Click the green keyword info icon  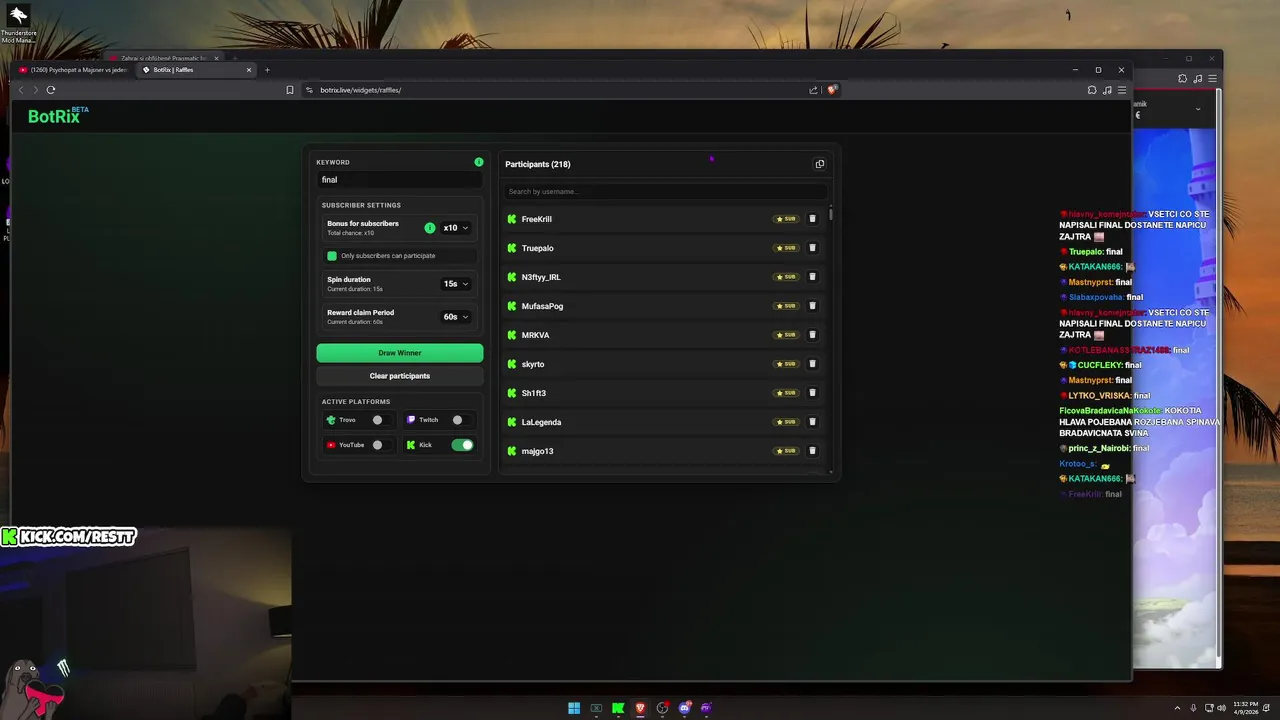(479, 162)
